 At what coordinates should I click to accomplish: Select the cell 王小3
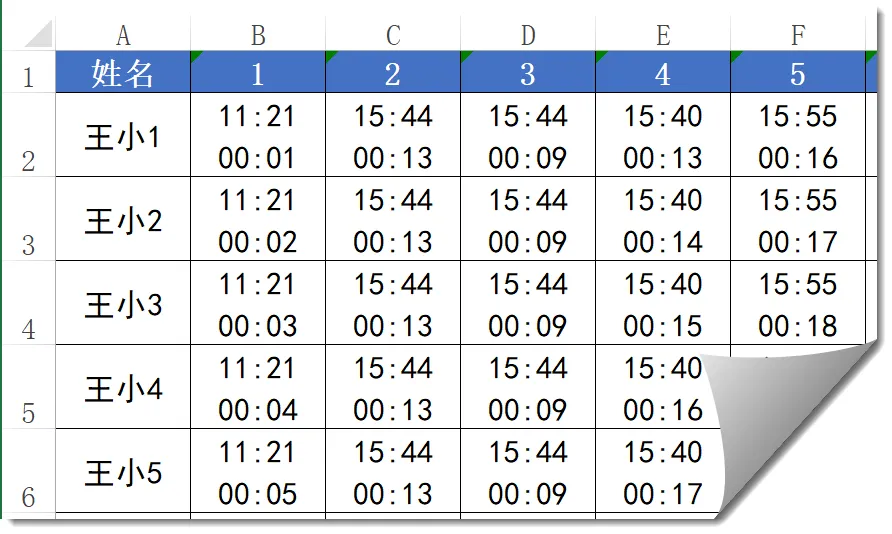[123, 304]
